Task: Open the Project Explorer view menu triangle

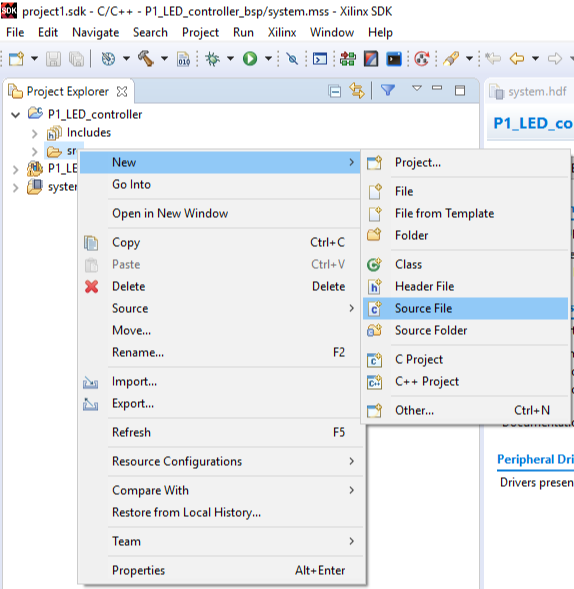Action: [417, 88]
